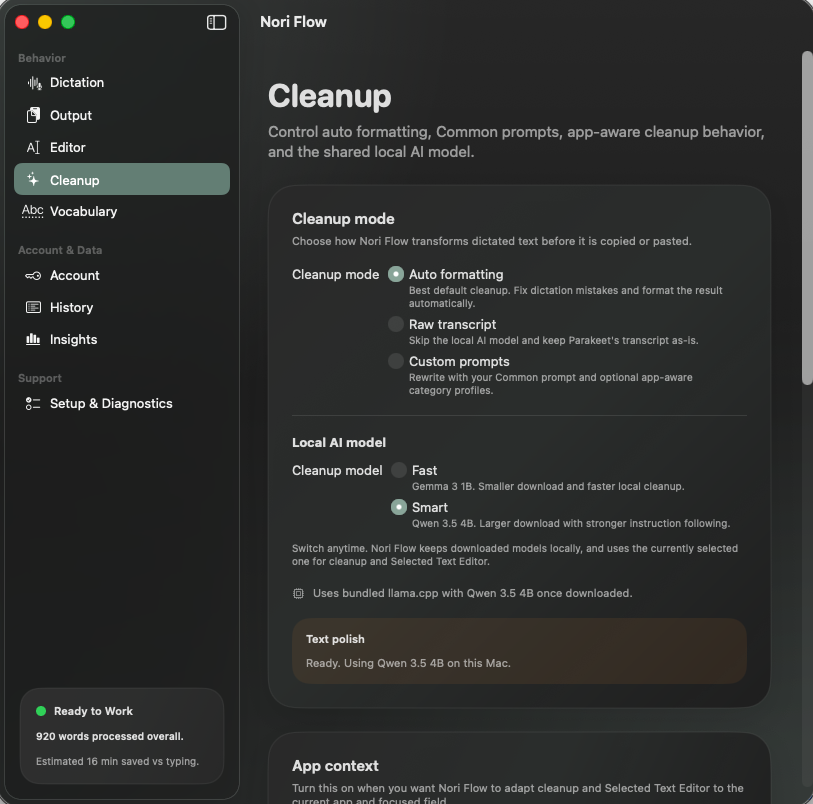Image resolution: width=813 pixels, height=804 pixels.
Task: Click the History list icon
Action: click(33, 307)
